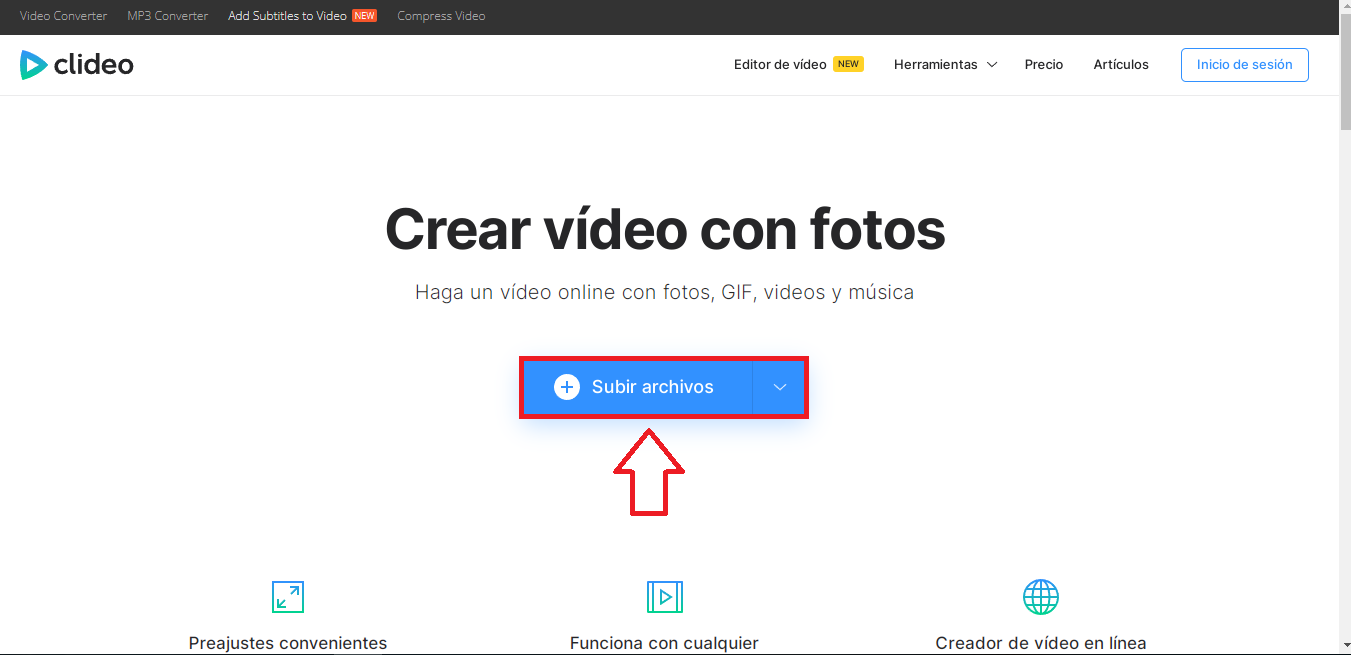Open the Precio page

[x=1043, y=64]
